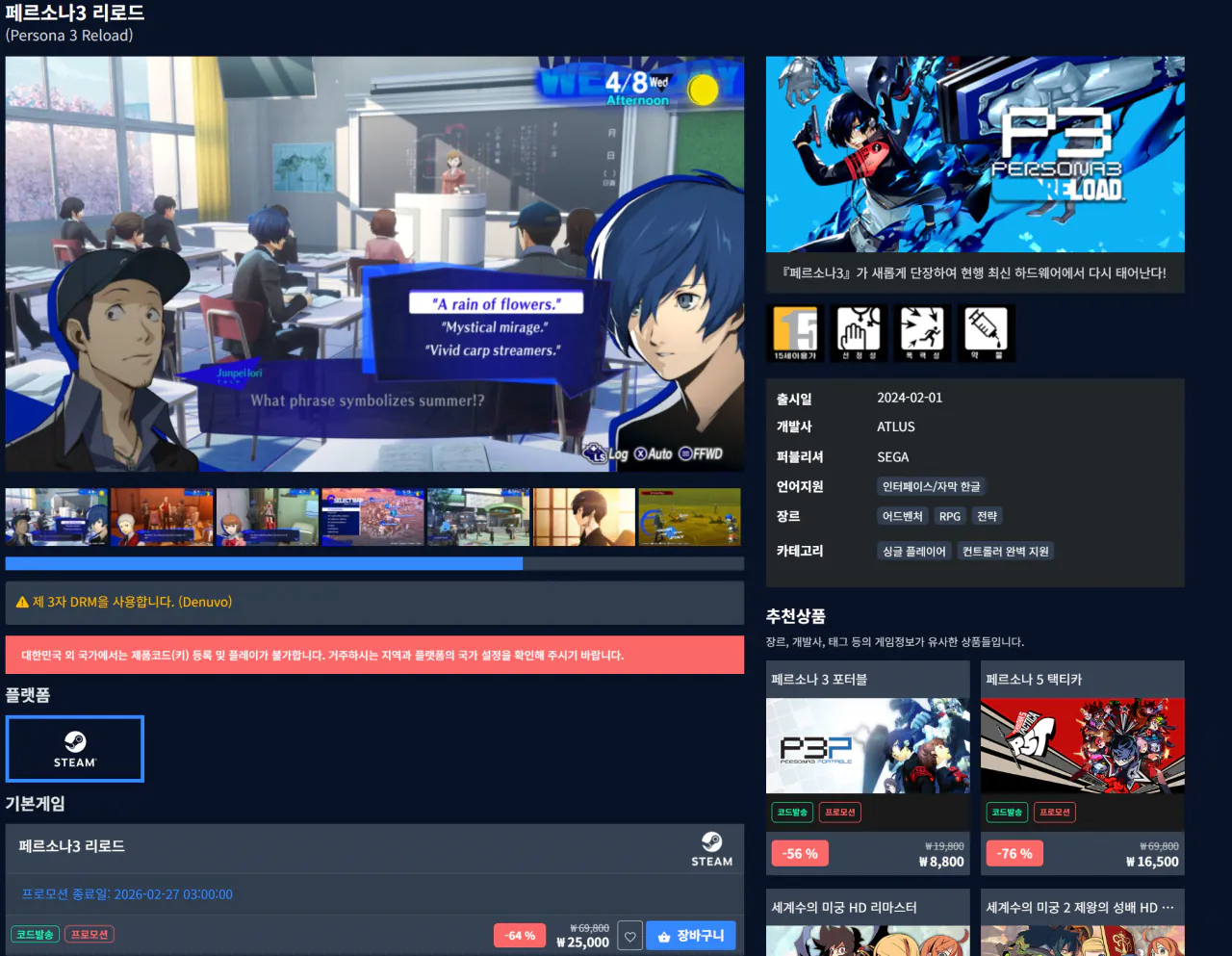
Task: Open the first screenshot thumbnail
Action: 57,517
